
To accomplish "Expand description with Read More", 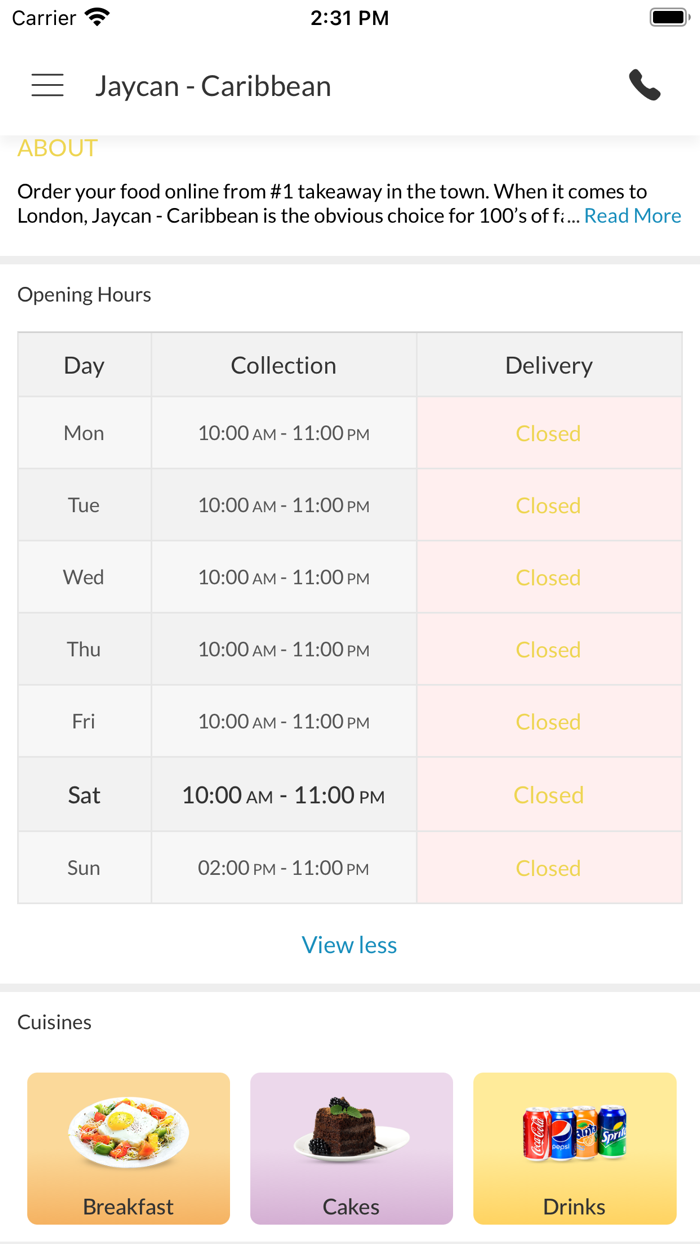I will (632, 216).
